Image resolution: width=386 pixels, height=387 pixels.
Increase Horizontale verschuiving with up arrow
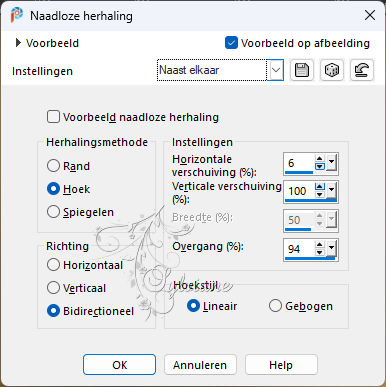pyautogui.click(x=320, y=159)
